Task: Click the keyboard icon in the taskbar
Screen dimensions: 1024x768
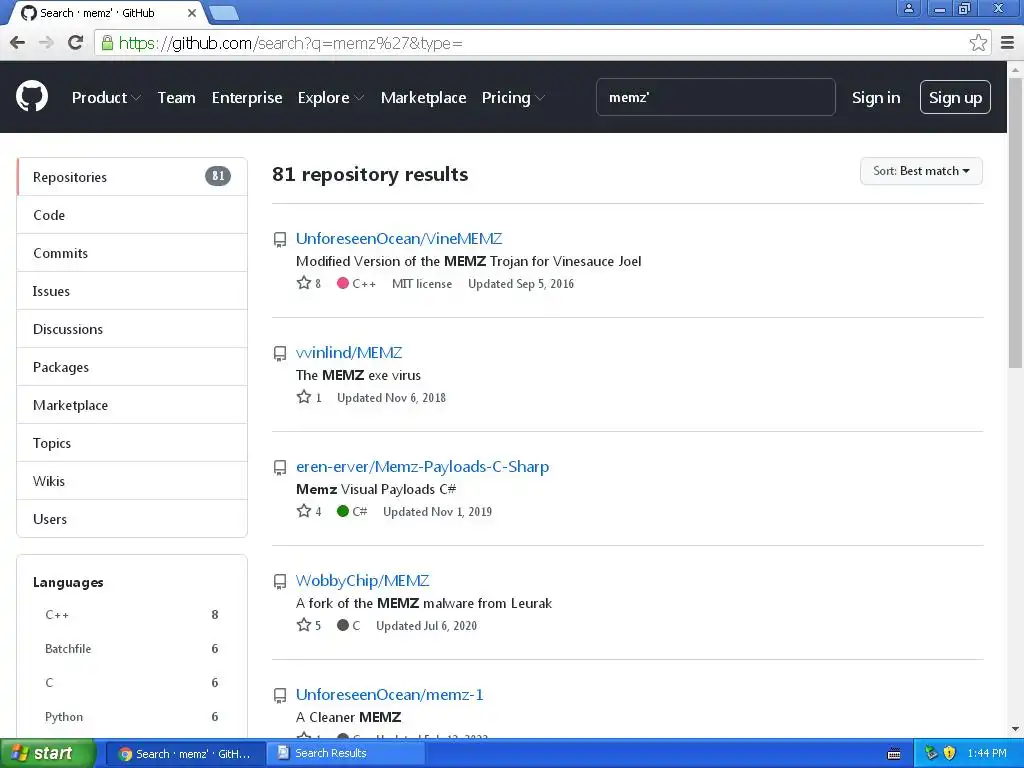Action: (894, 754)
